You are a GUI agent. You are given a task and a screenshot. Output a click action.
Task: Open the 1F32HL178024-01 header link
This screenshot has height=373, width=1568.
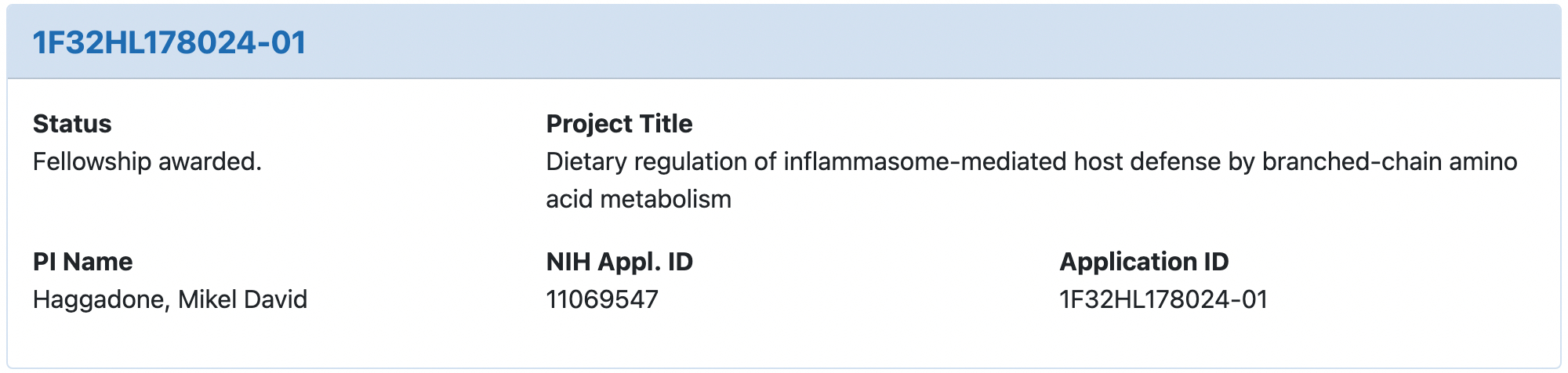[x=169, y=42]
